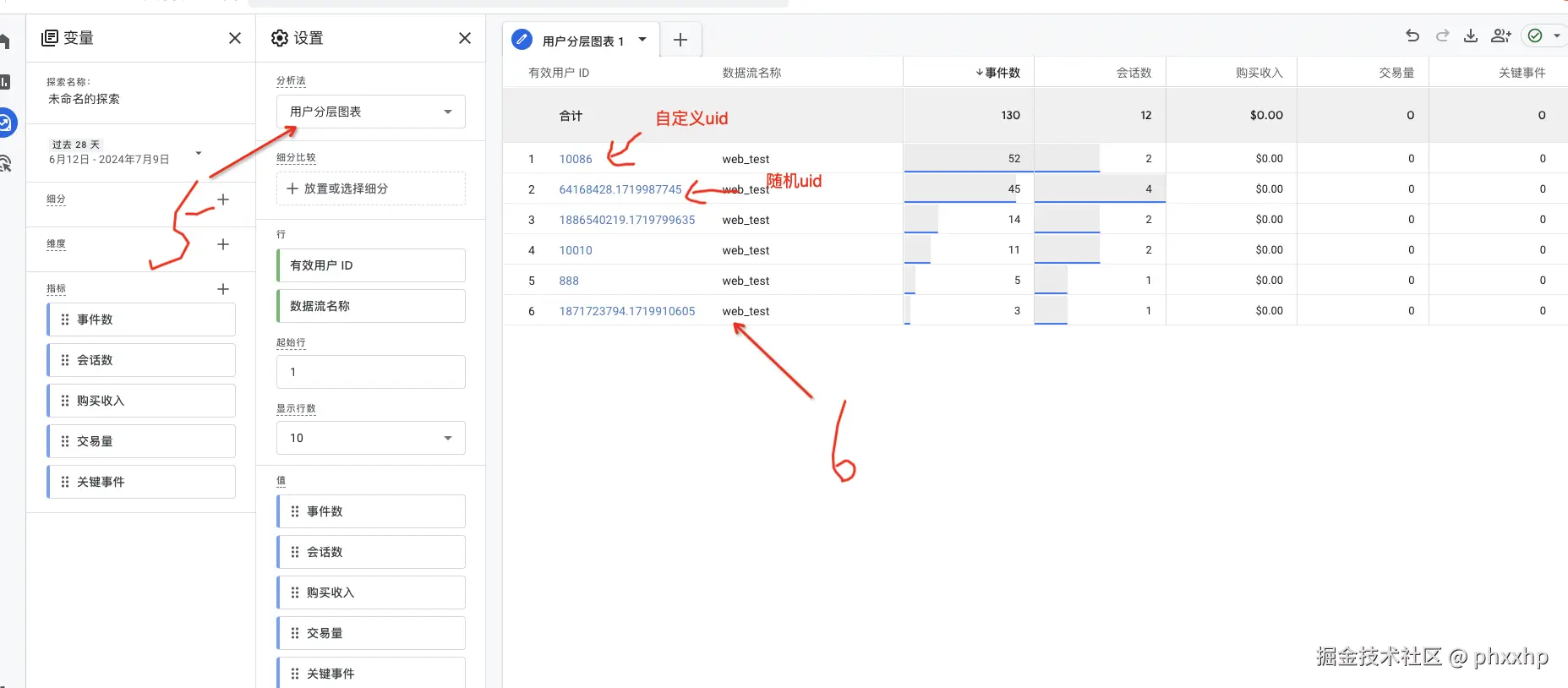Viewport: 1568px width, 688px height.
Task: Sort by 关键事件 column header
Action: coord(1522,73)
